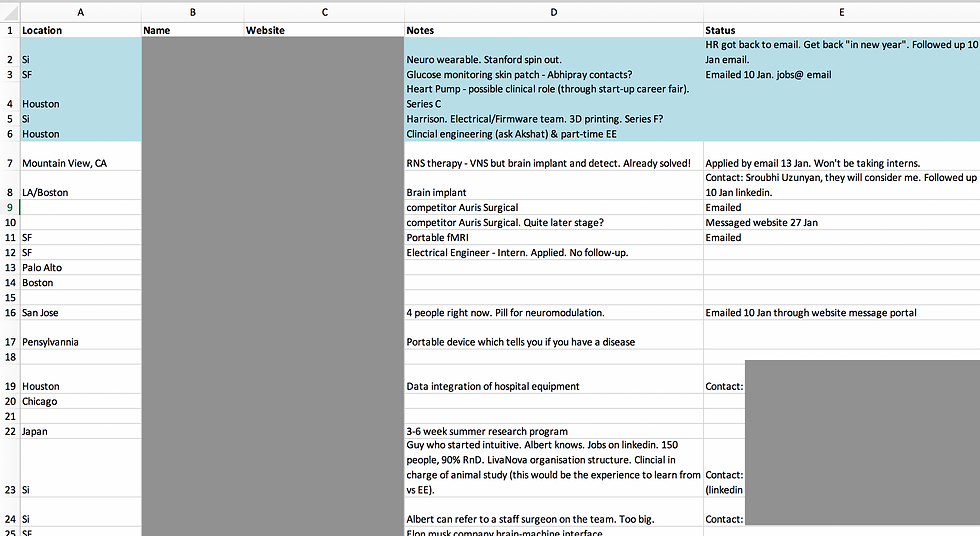The image size is (980, 536).
Task: Select 'SF' location cell in row 11
Action: 81,237
